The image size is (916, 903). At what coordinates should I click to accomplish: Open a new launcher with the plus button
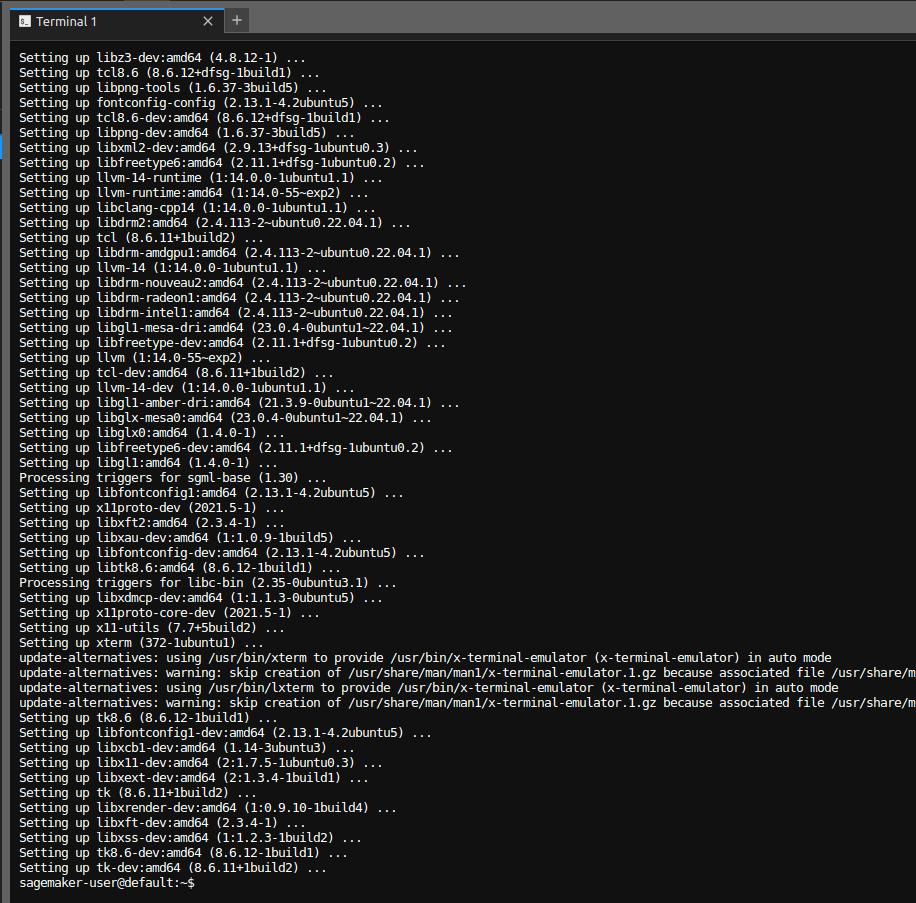(237, 20)
